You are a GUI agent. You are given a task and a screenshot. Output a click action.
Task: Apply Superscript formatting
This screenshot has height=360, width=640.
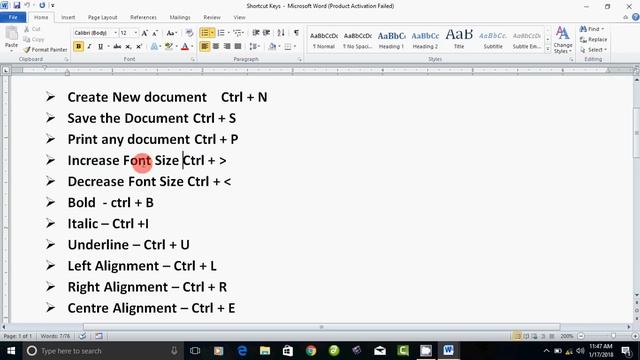pyautogui.click(x=139, y=47)
